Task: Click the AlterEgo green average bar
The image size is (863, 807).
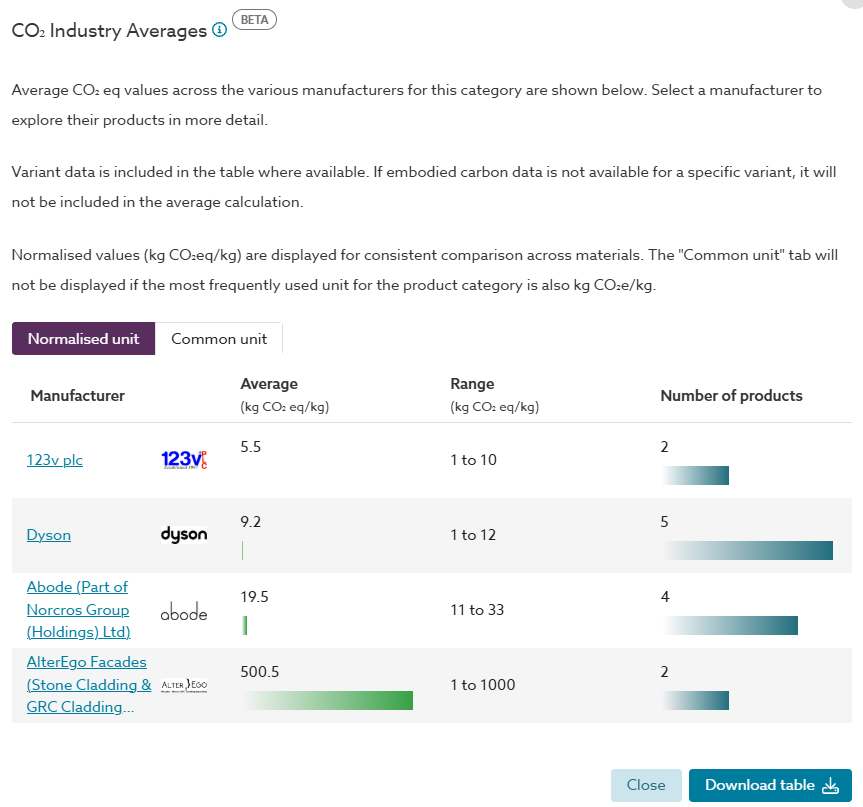Action: pos(328,700)
